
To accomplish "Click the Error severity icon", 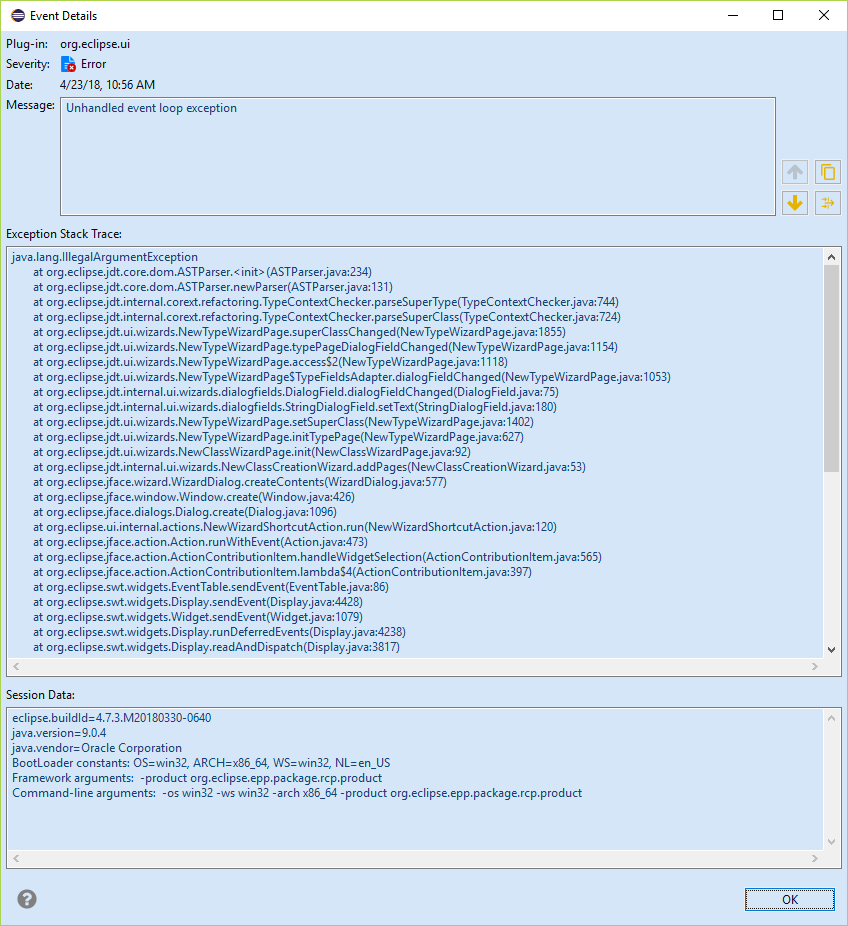I will coord(68,64).
